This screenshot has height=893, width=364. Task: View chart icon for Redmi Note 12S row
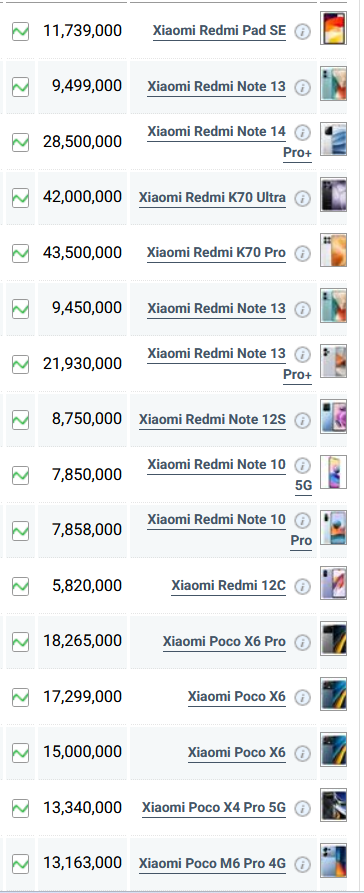point(21,420)
